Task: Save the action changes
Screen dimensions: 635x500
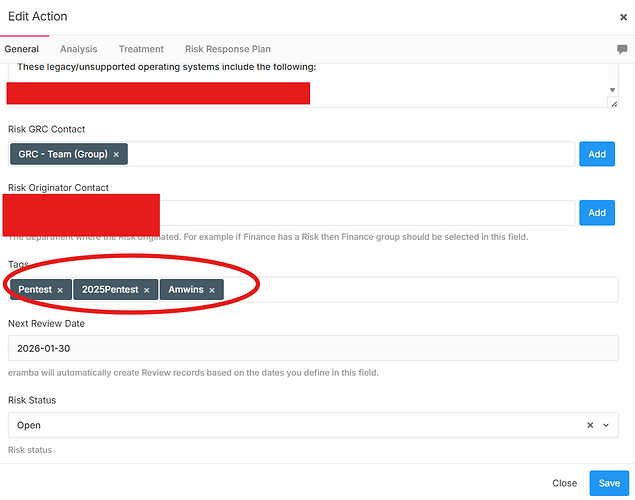Action: [x=609, y=483]
